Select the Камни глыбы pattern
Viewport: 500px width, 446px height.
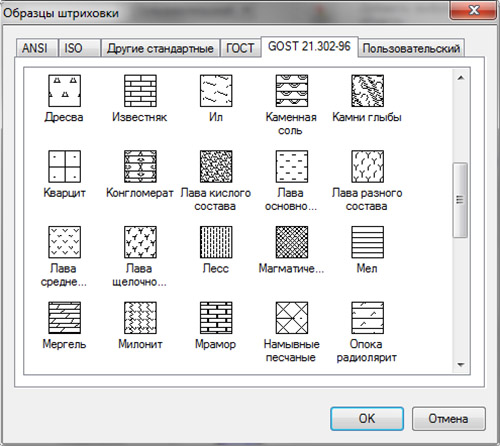pos(367,91)
